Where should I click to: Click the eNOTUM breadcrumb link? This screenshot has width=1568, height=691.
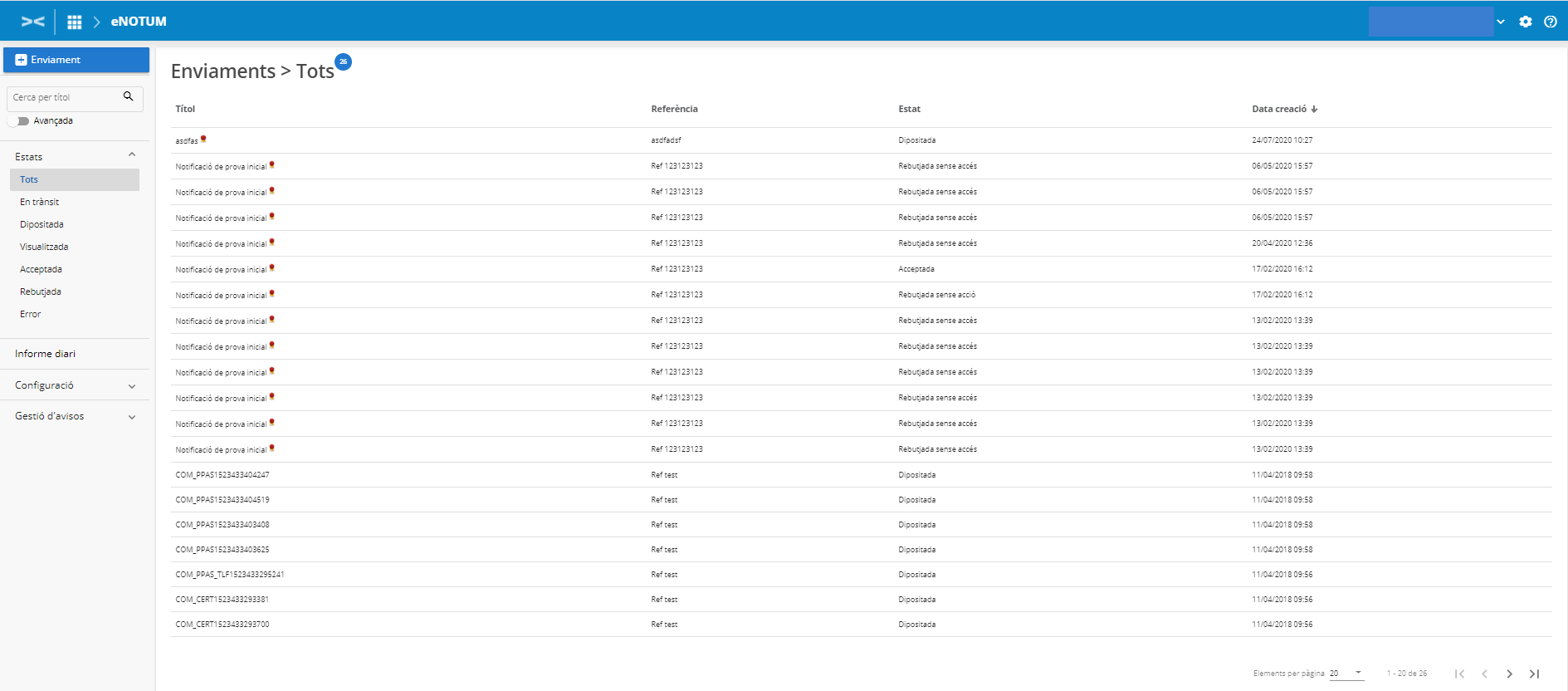(x=139, y=22)
